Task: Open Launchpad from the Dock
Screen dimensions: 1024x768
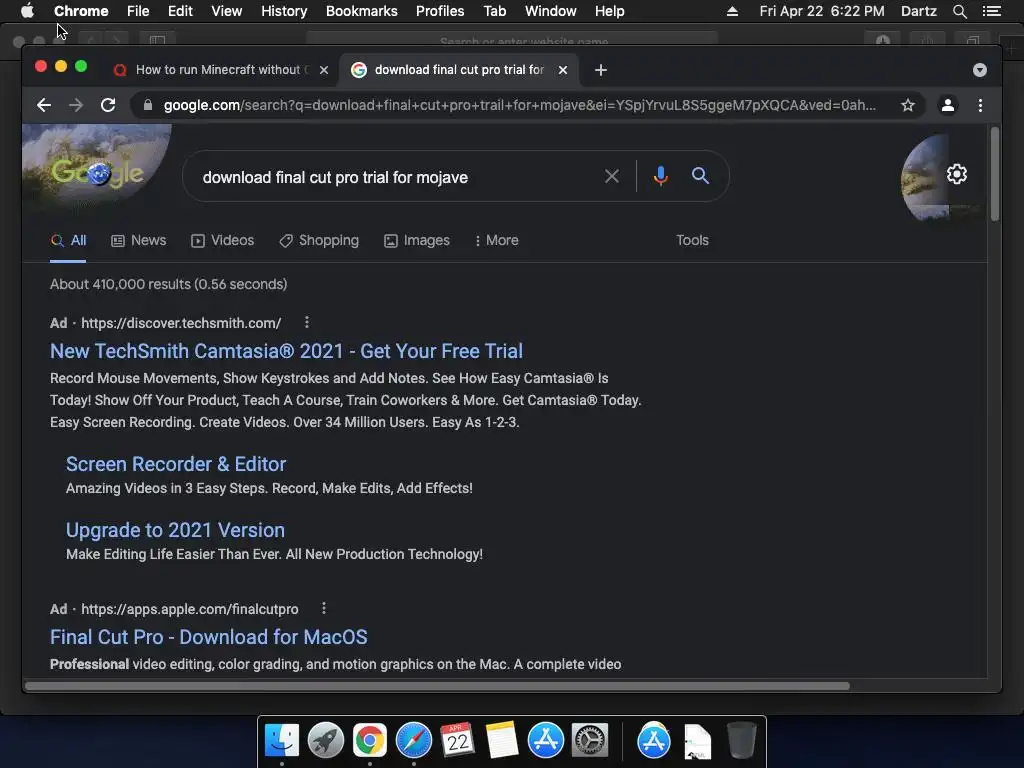Action: (325, 741)
